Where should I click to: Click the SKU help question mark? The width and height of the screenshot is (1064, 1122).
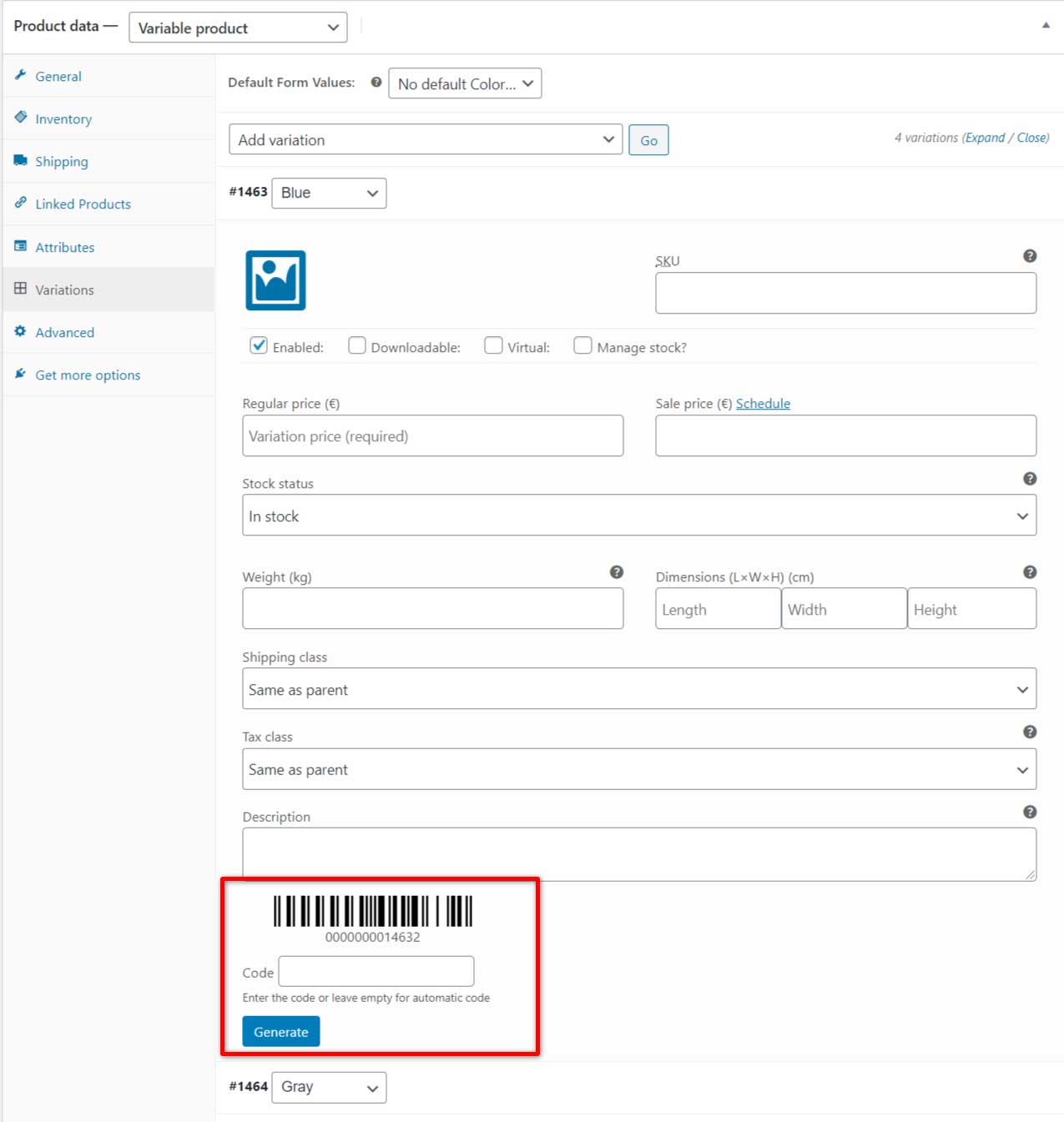point(1030,256)
